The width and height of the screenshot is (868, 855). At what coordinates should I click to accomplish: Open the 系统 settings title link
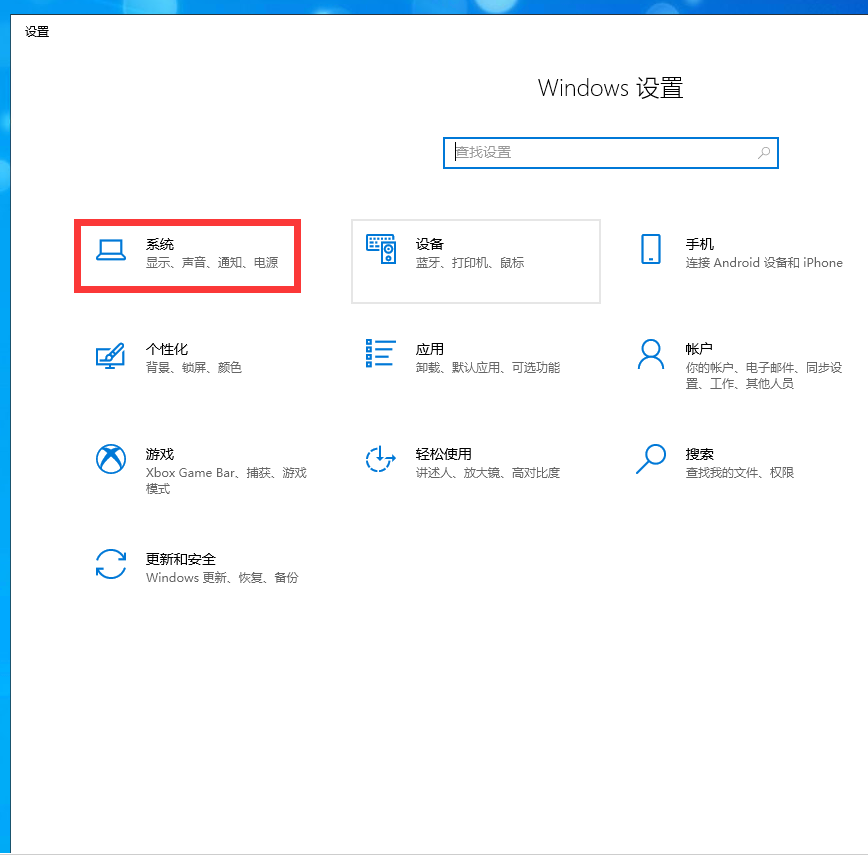tap(160, 244)
